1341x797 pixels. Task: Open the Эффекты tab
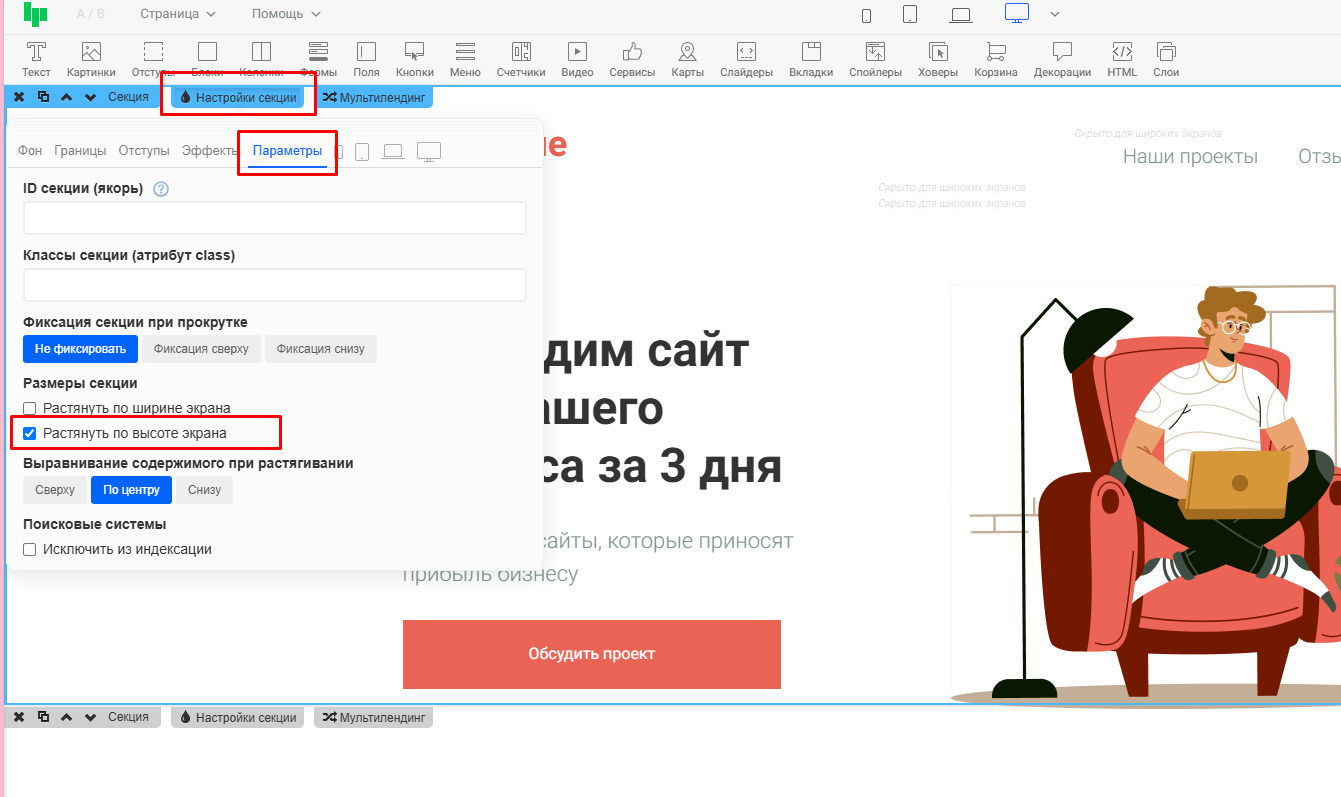tap(210, 151)
